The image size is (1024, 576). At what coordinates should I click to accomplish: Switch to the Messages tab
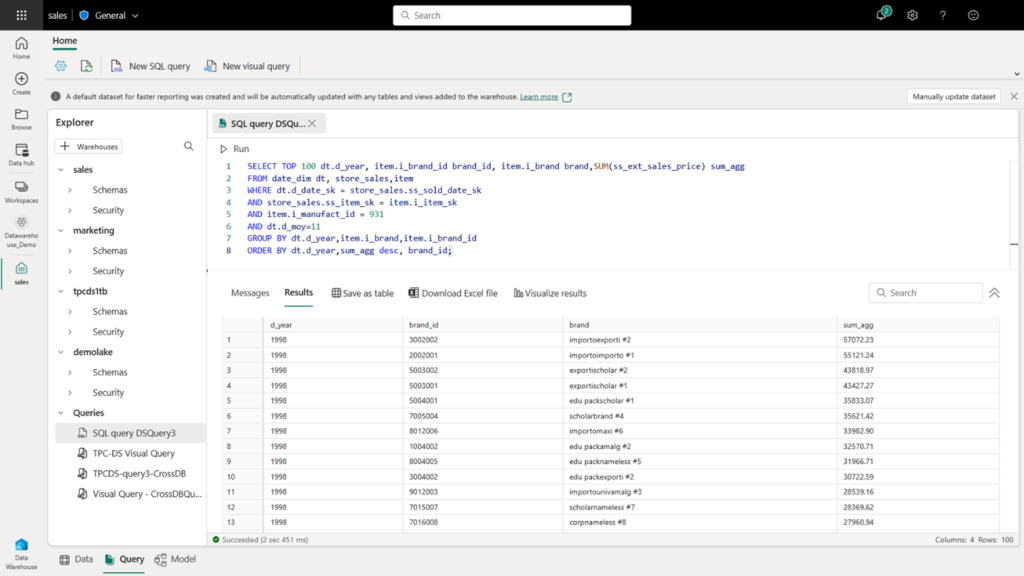(250, 293)
